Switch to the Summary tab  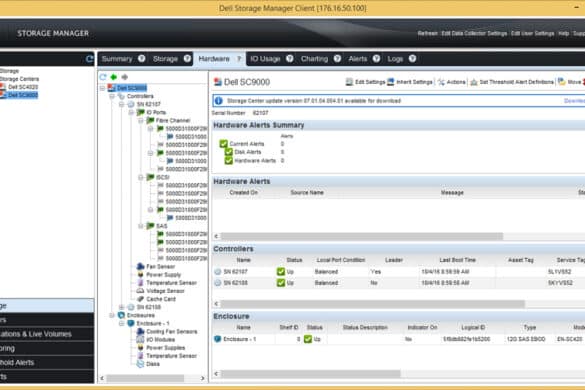click(117, 59)
